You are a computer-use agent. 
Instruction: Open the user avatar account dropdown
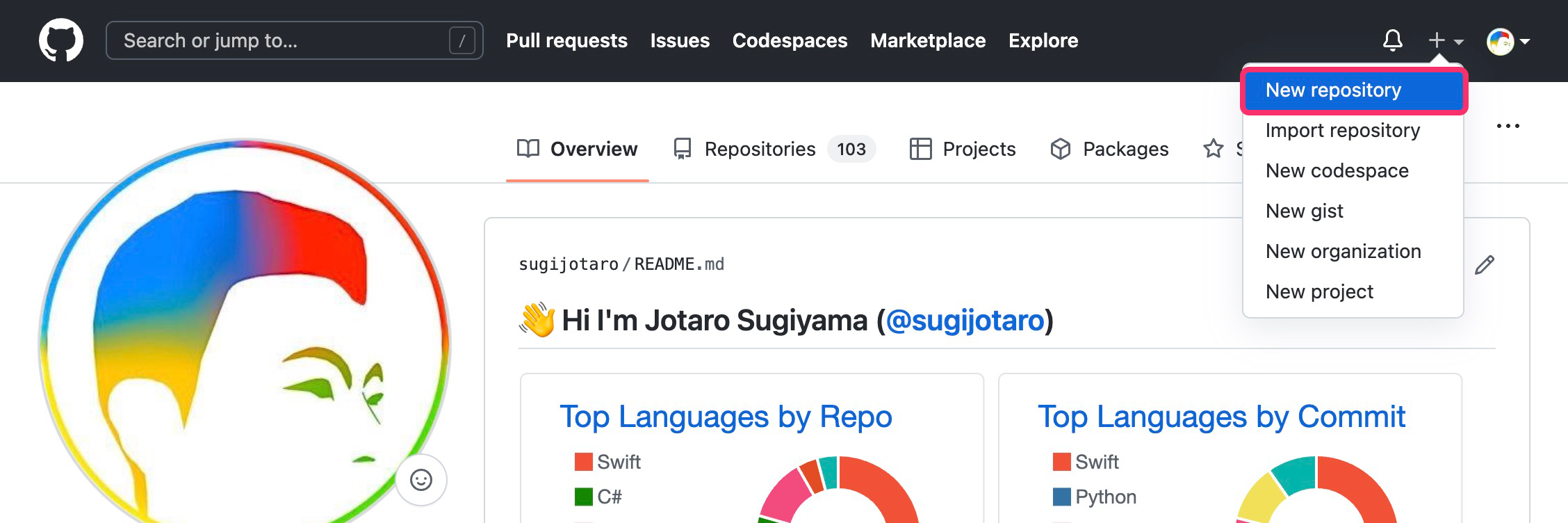(1508, 41)
